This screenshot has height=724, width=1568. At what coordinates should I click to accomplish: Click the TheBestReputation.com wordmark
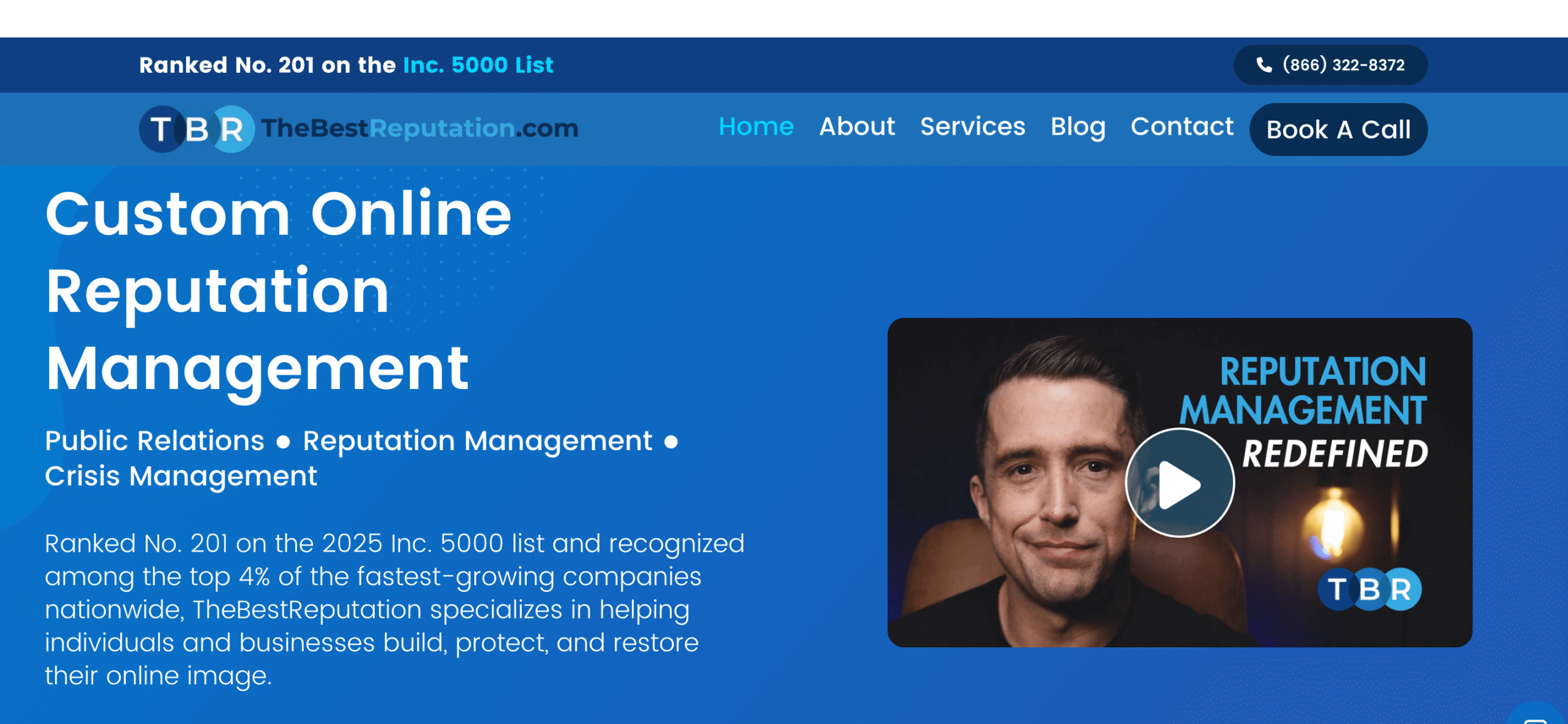[420, 128]
